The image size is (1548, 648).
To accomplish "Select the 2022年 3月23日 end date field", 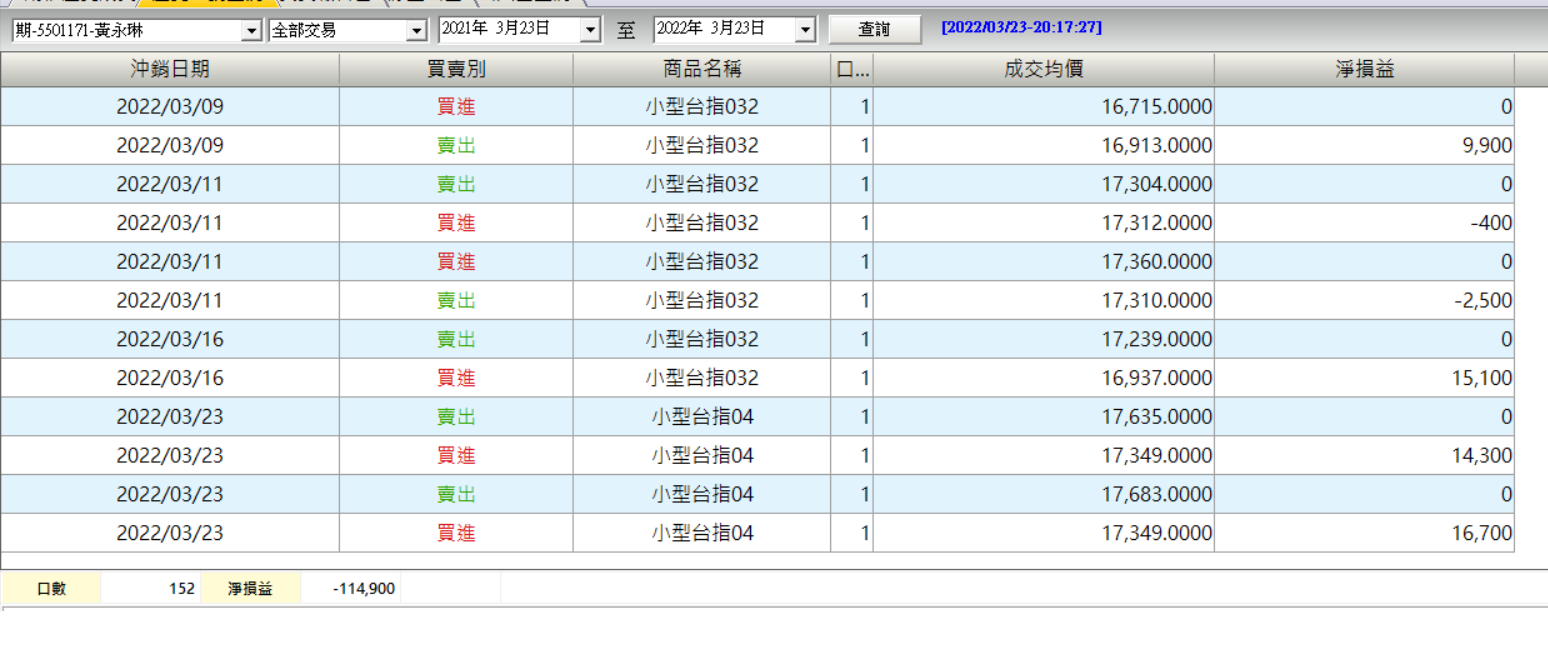I will (x=725, y=30).
